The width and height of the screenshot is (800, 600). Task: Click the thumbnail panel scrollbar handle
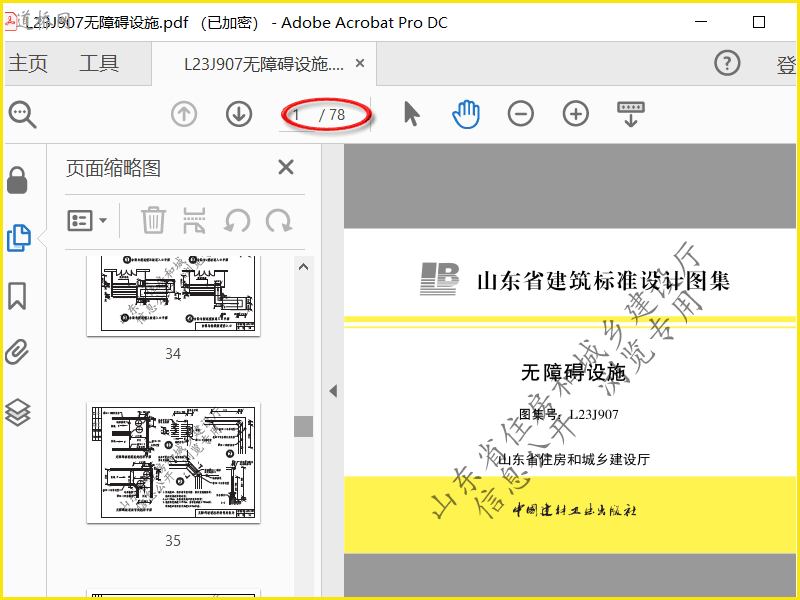304,426
